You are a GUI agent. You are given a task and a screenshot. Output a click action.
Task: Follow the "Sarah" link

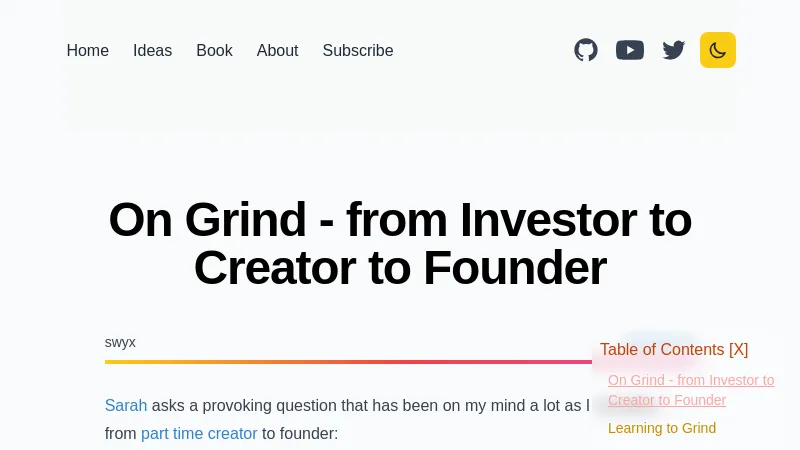click(126, 405)
